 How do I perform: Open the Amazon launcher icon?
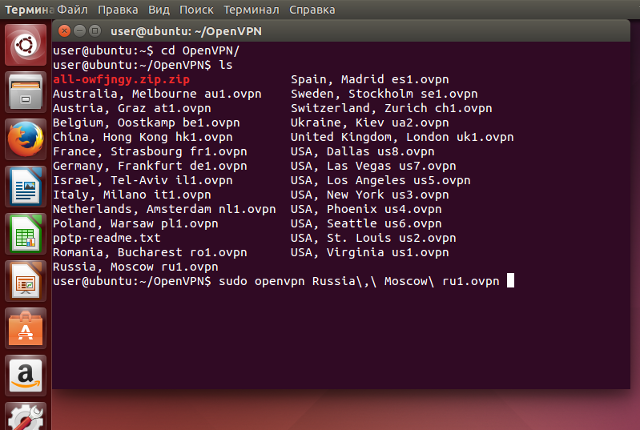click(x=25, y=376)
